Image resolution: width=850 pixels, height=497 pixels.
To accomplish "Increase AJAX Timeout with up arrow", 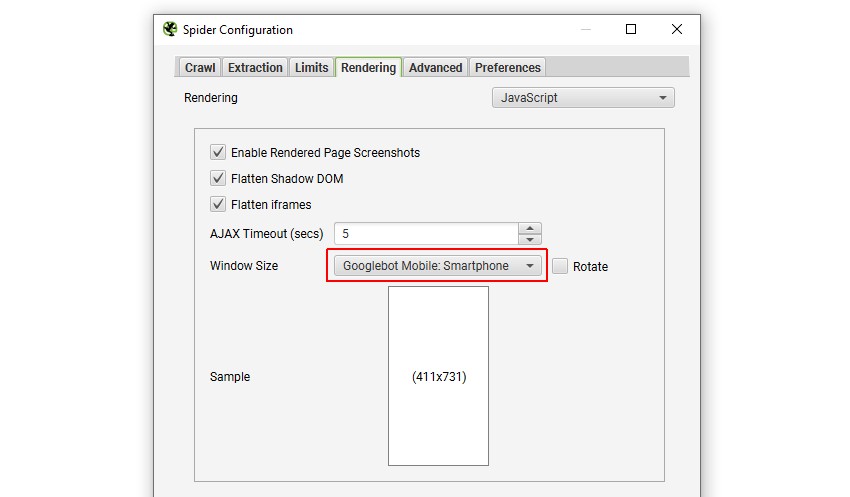I will [530, 228].
